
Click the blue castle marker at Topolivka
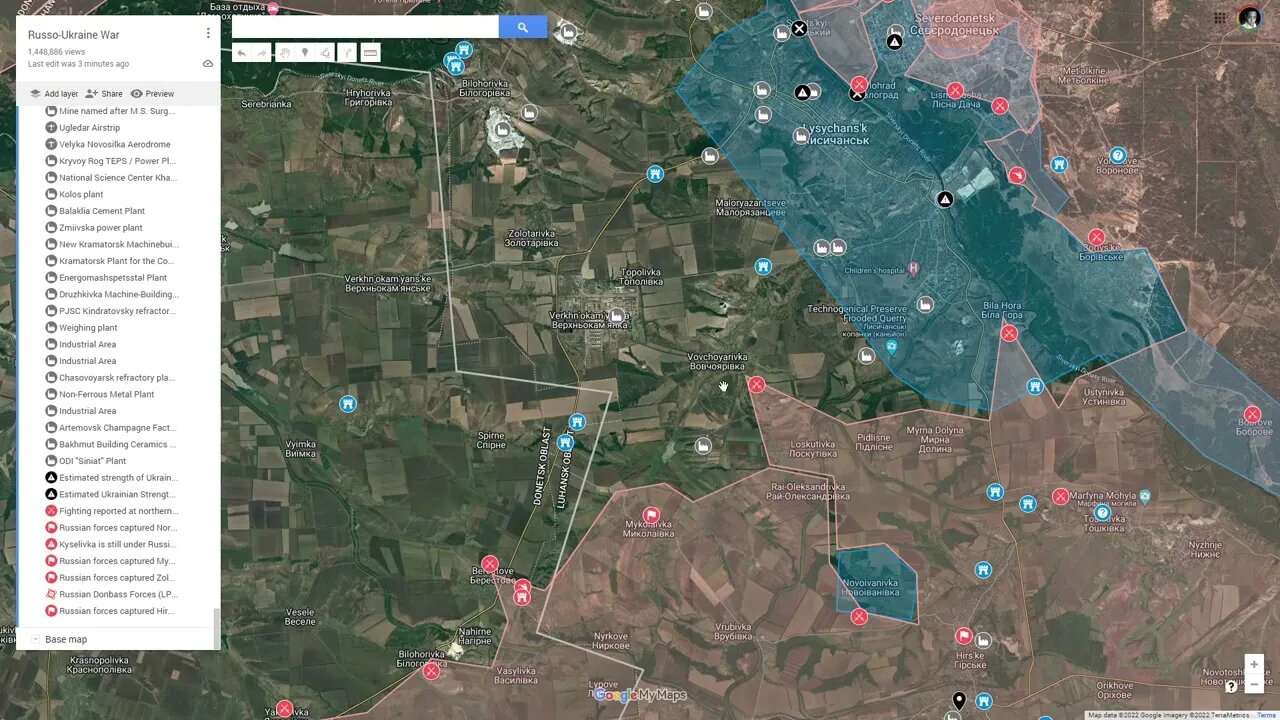pos(763,267)
